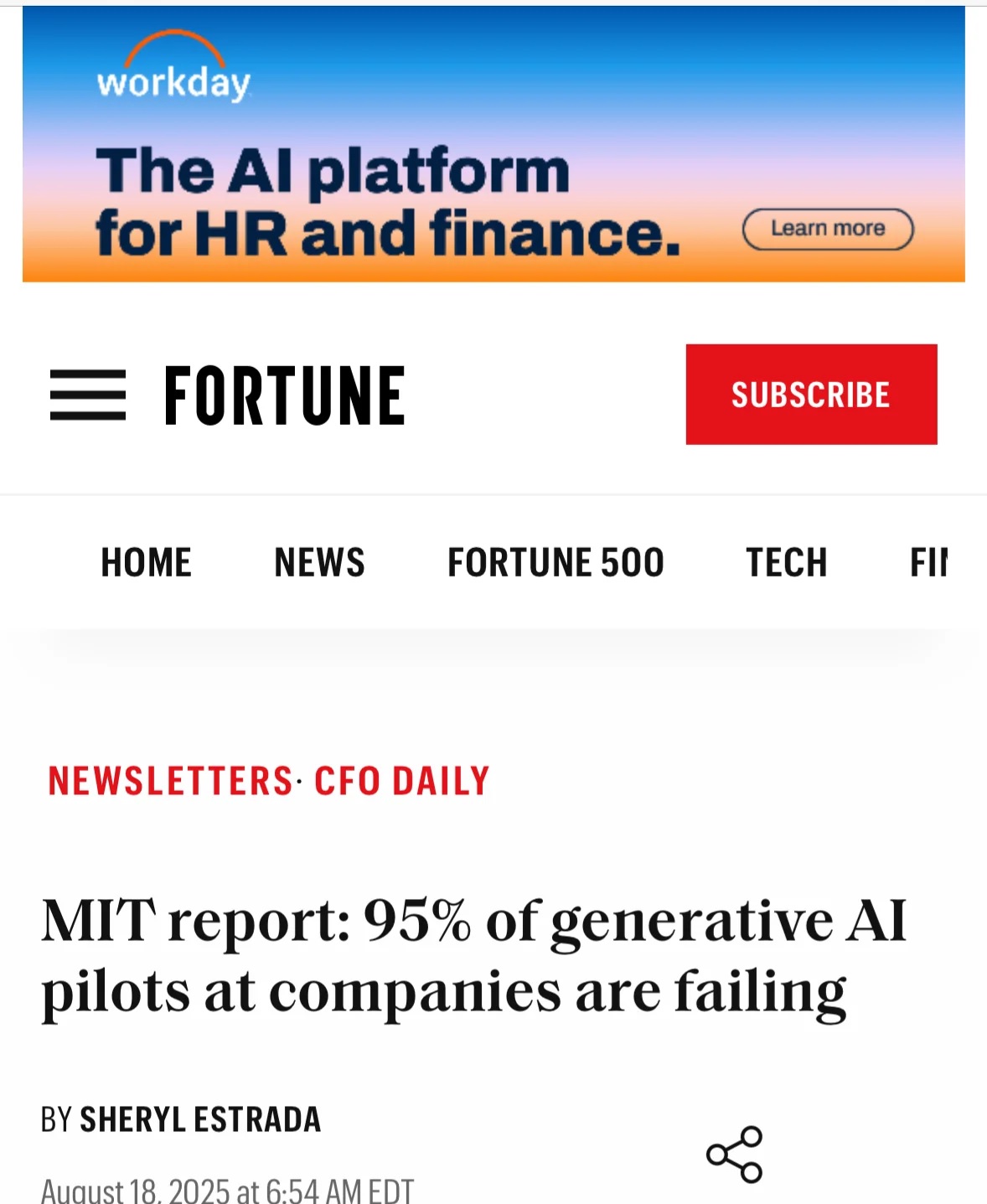Open the NEWSLETTERS category link

pyautogui.click(x=170, y=781)
